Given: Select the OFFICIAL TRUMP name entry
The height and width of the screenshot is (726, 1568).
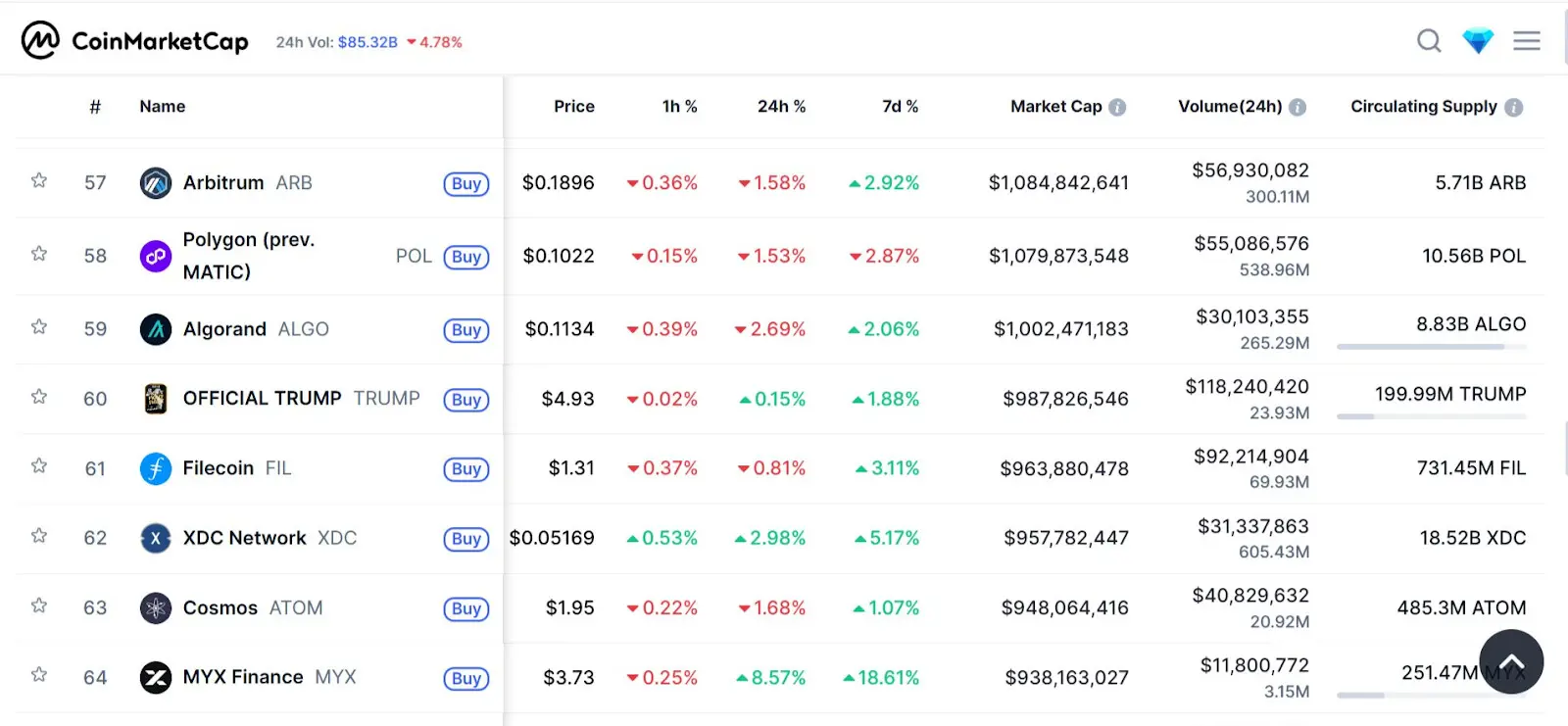Looking at the screenshot, I should [x=261, y=398].
